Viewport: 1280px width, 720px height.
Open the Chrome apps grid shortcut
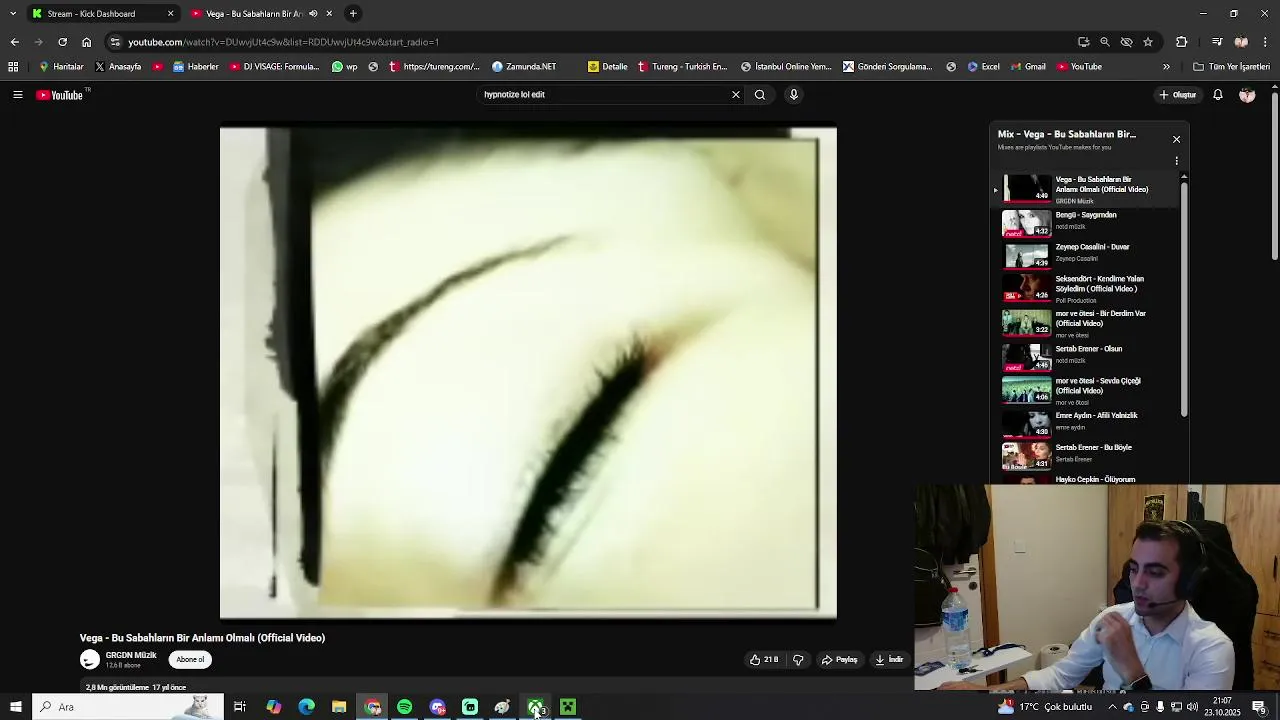(x=13, y=67)
